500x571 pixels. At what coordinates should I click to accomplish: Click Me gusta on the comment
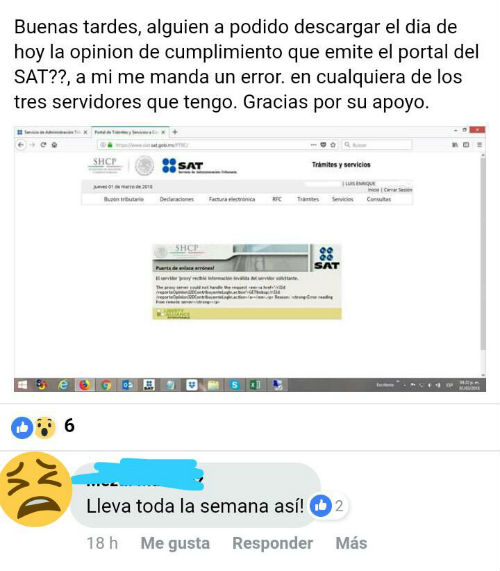(x=175, y=543)
